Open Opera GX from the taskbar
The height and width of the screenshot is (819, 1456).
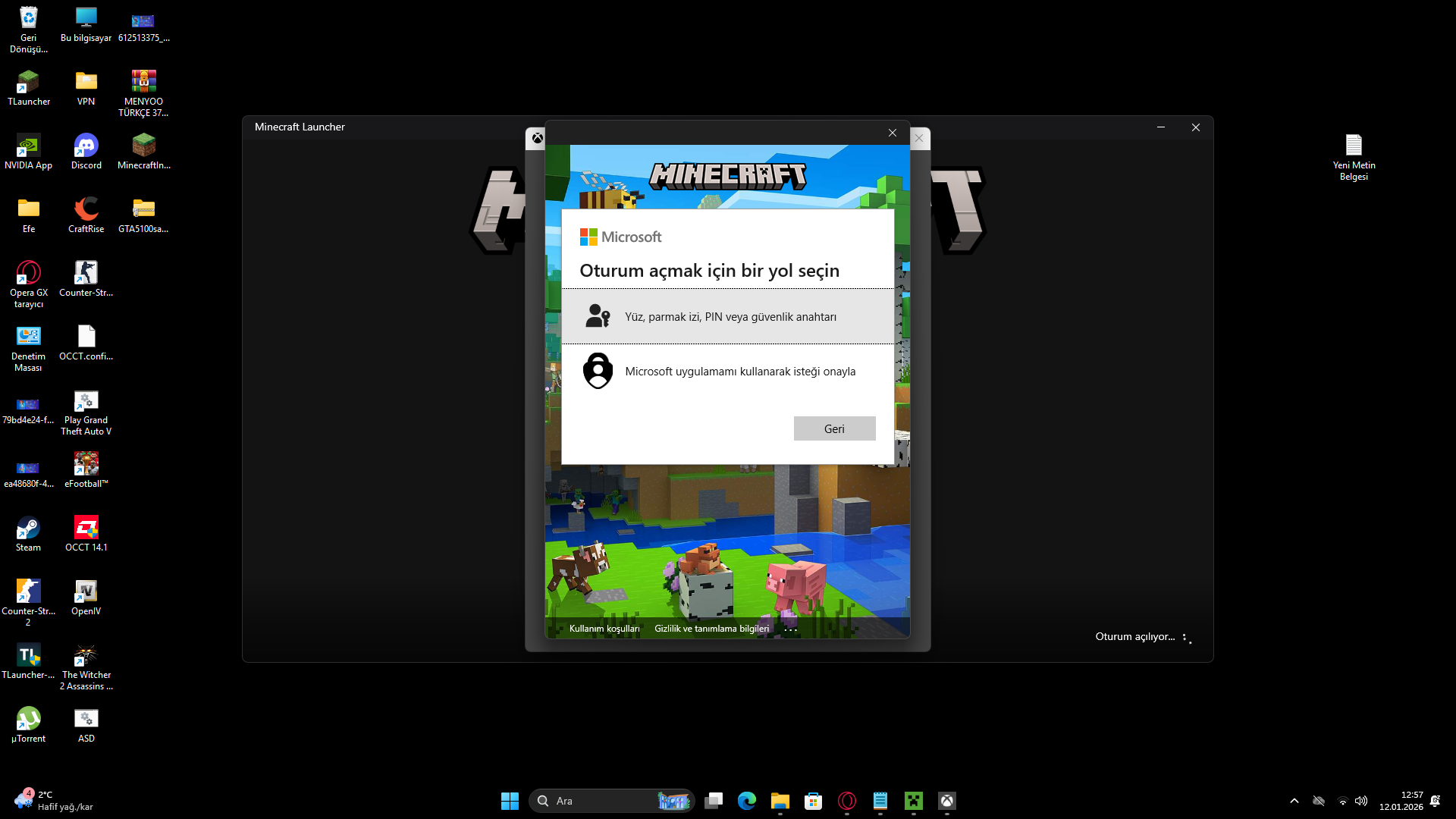(847, 801)
